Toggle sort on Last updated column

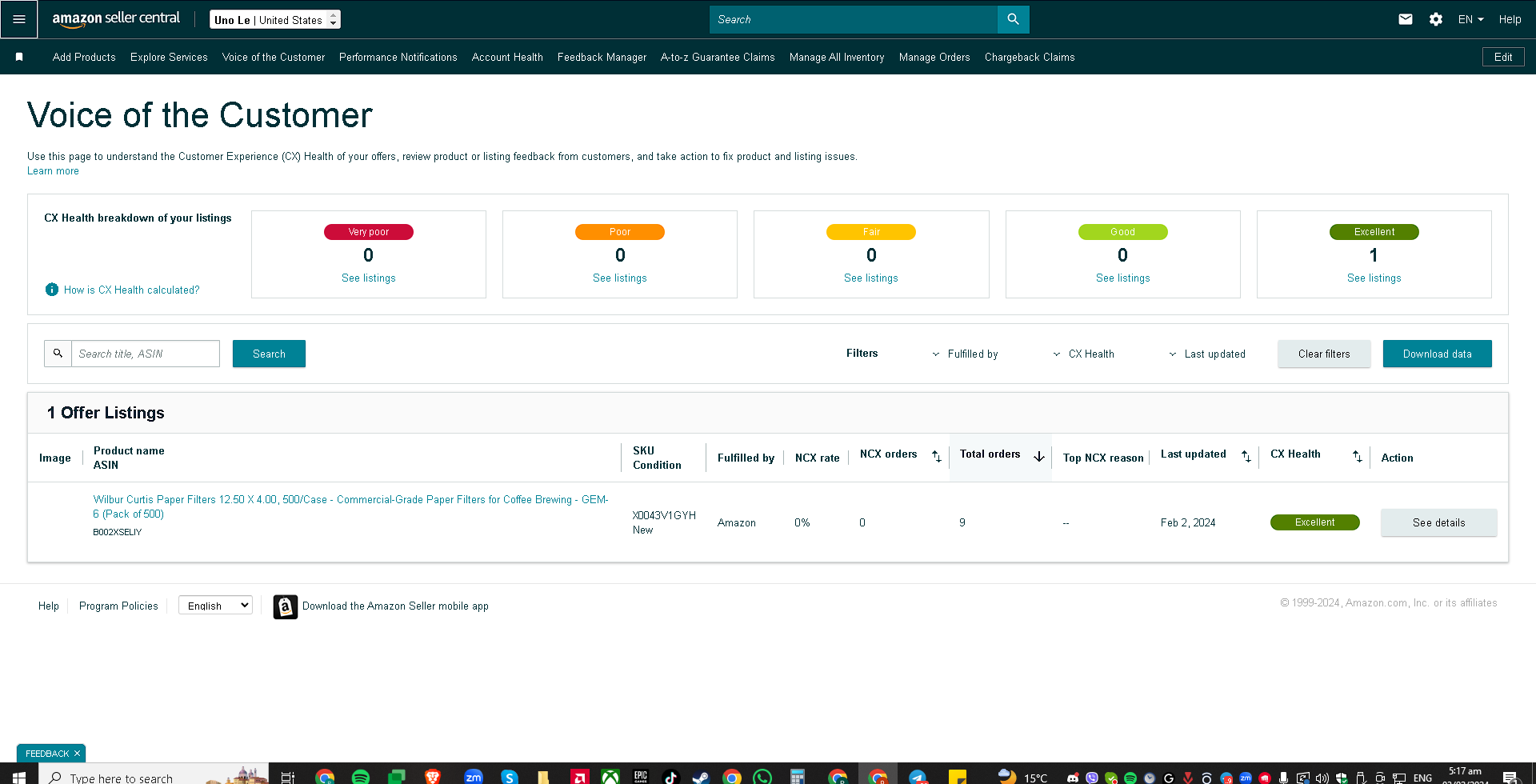(x=1246, y=456)
